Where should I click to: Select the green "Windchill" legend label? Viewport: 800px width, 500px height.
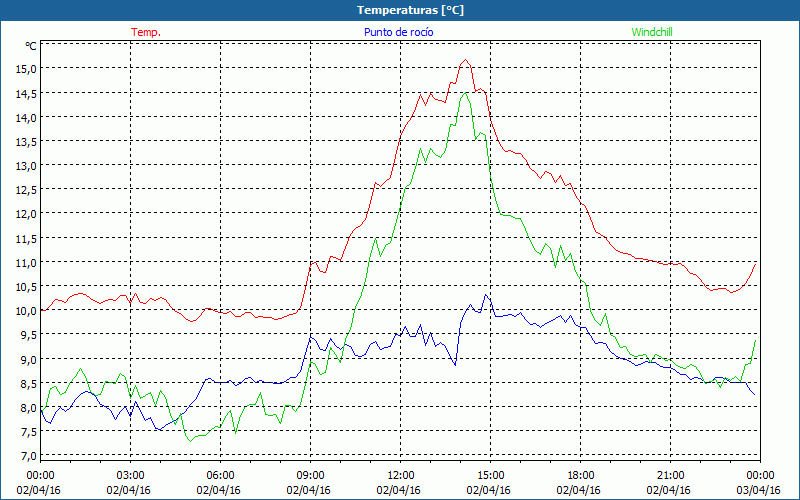pos(652,32)
